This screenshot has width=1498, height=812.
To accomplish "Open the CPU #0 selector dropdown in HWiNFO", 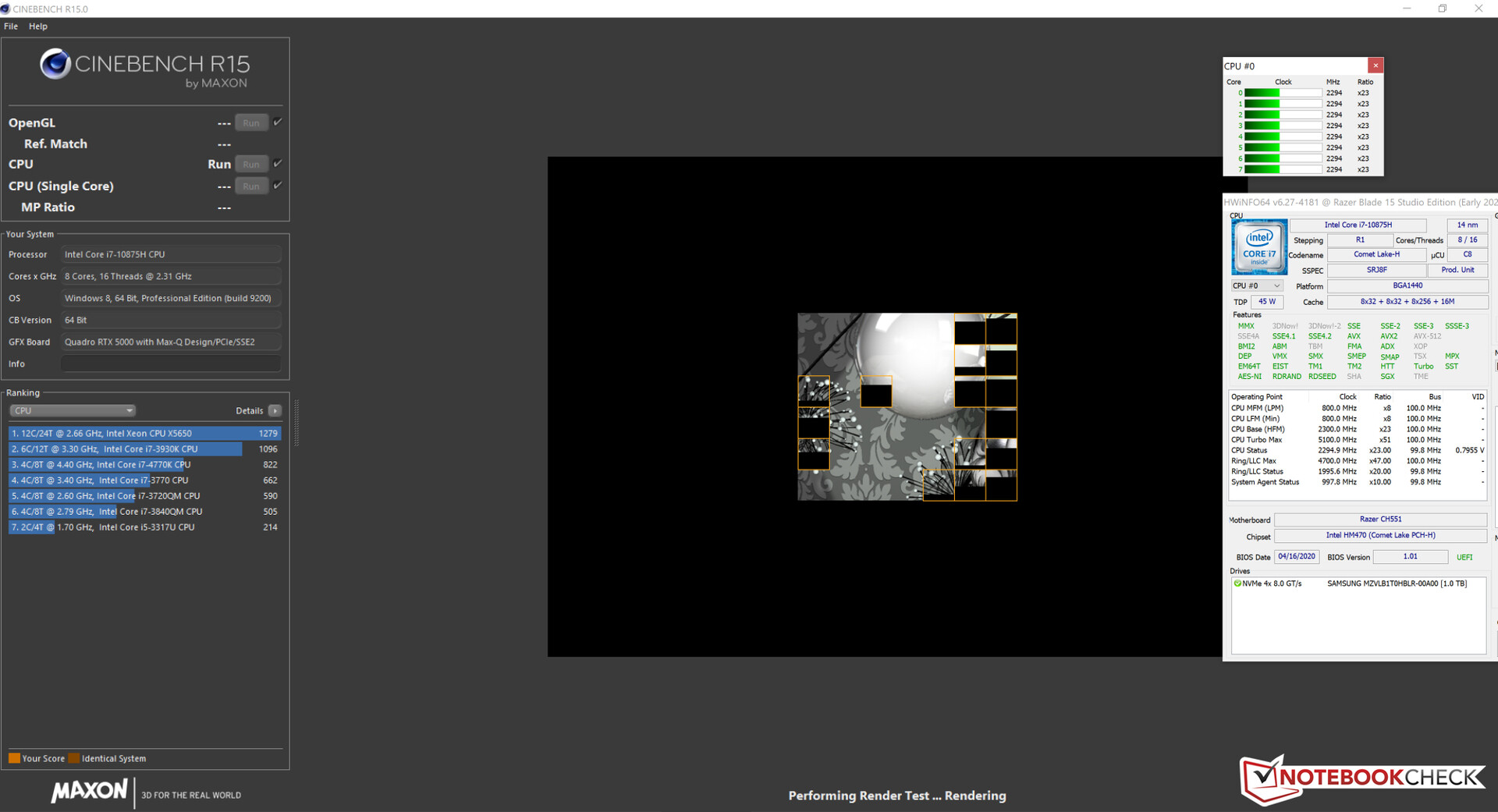I will [1257, 286].
